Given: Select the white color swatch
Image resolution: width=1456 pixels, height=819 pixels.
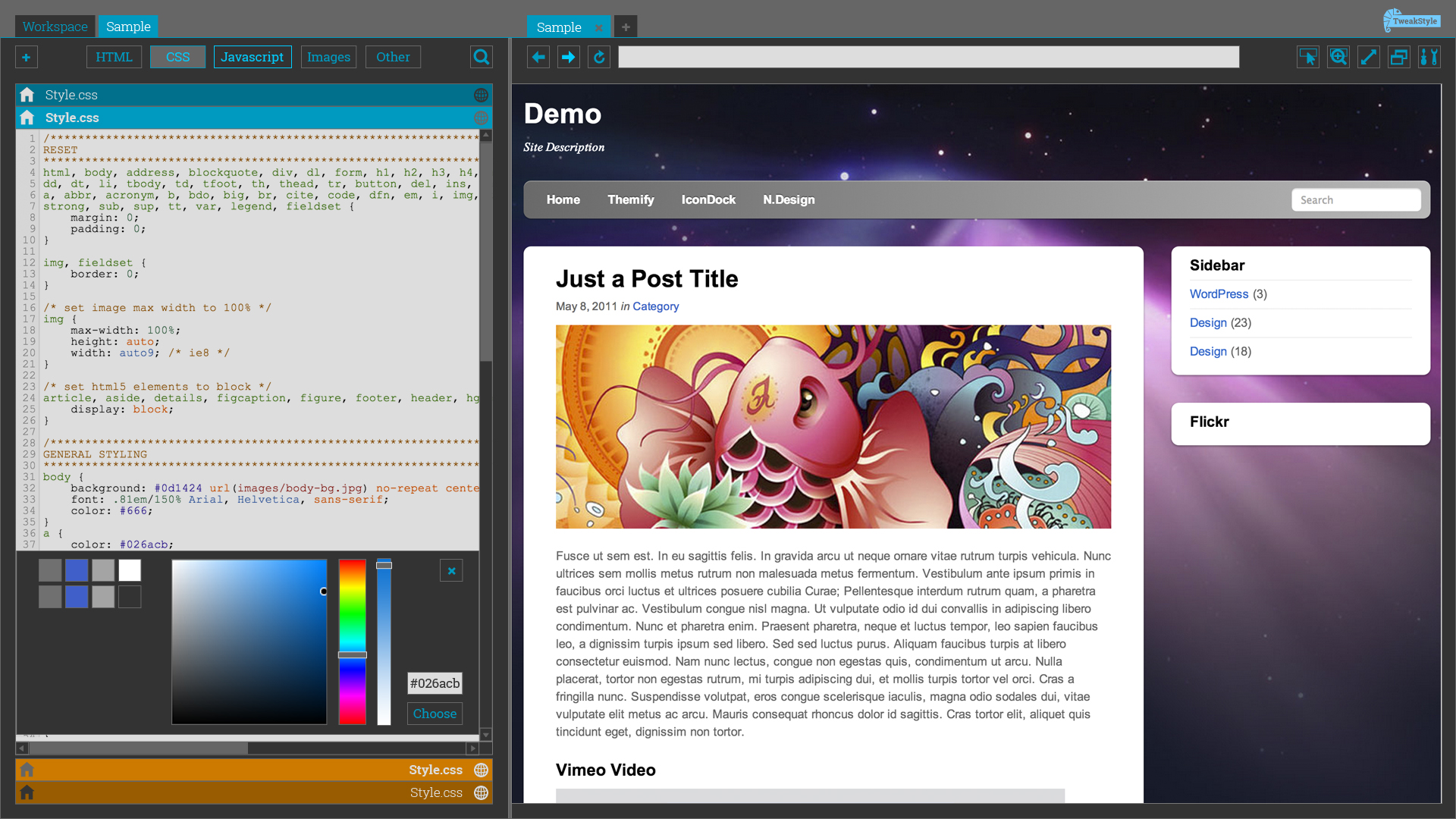Looking at the screenshot, I should 130,570.
